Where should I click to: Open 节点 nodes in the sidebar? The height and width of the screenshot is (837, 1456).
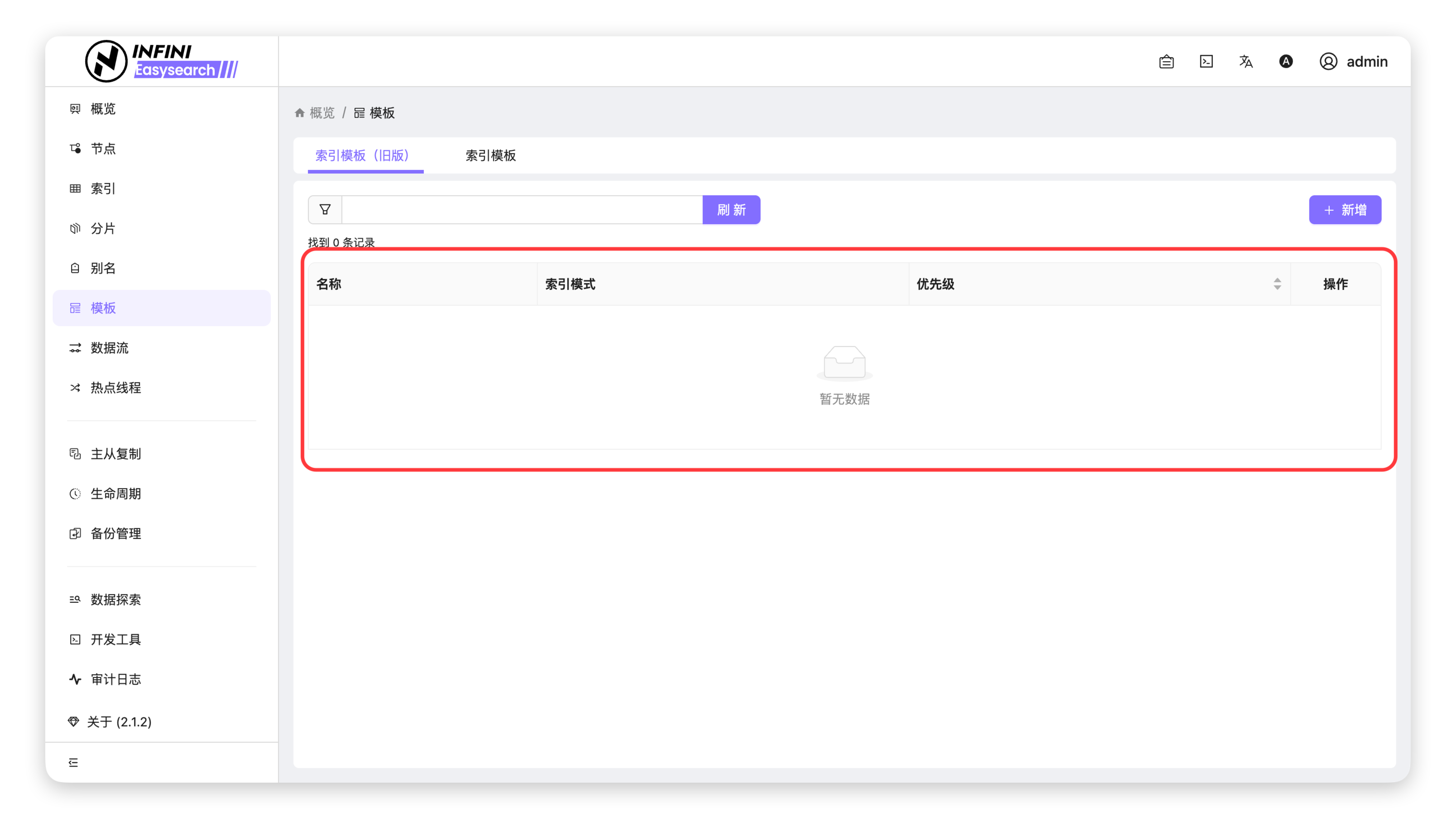(x=103, y=149)
